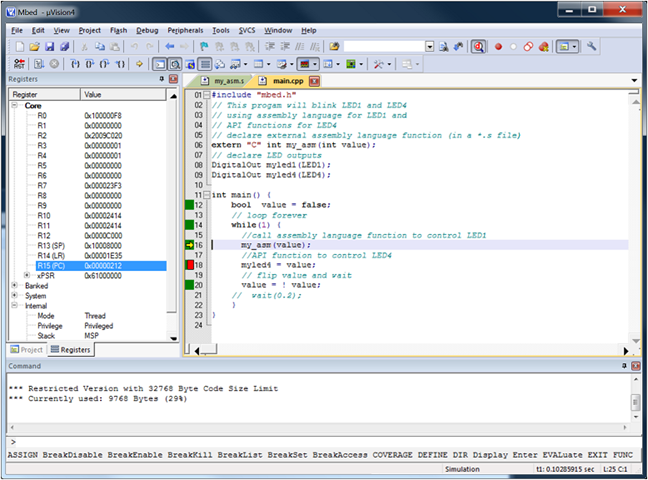The width and height of the screenshot is (648, 480).
Task: Toggle Registers window button
Action: [205, 64]
